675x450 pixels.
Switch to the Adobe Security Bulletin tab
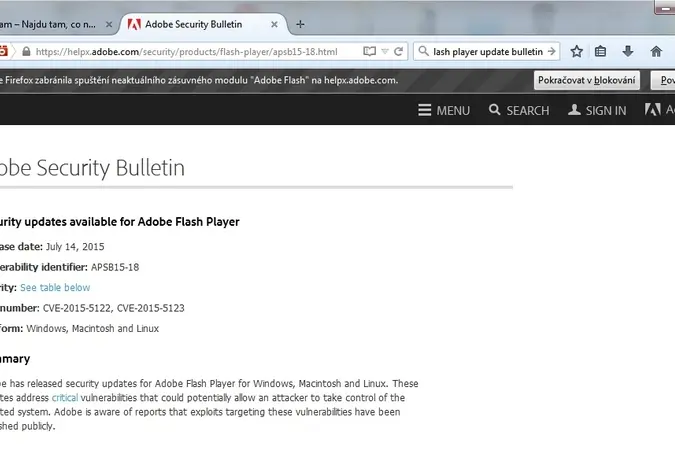point(203,25)
